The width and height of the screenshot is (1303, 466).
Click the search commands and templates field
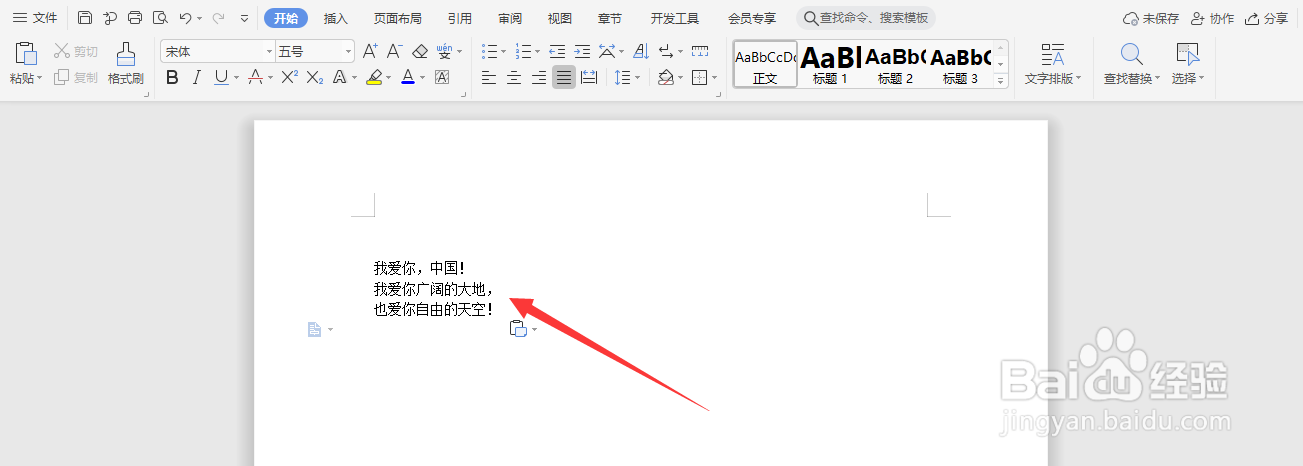point(867,18)
